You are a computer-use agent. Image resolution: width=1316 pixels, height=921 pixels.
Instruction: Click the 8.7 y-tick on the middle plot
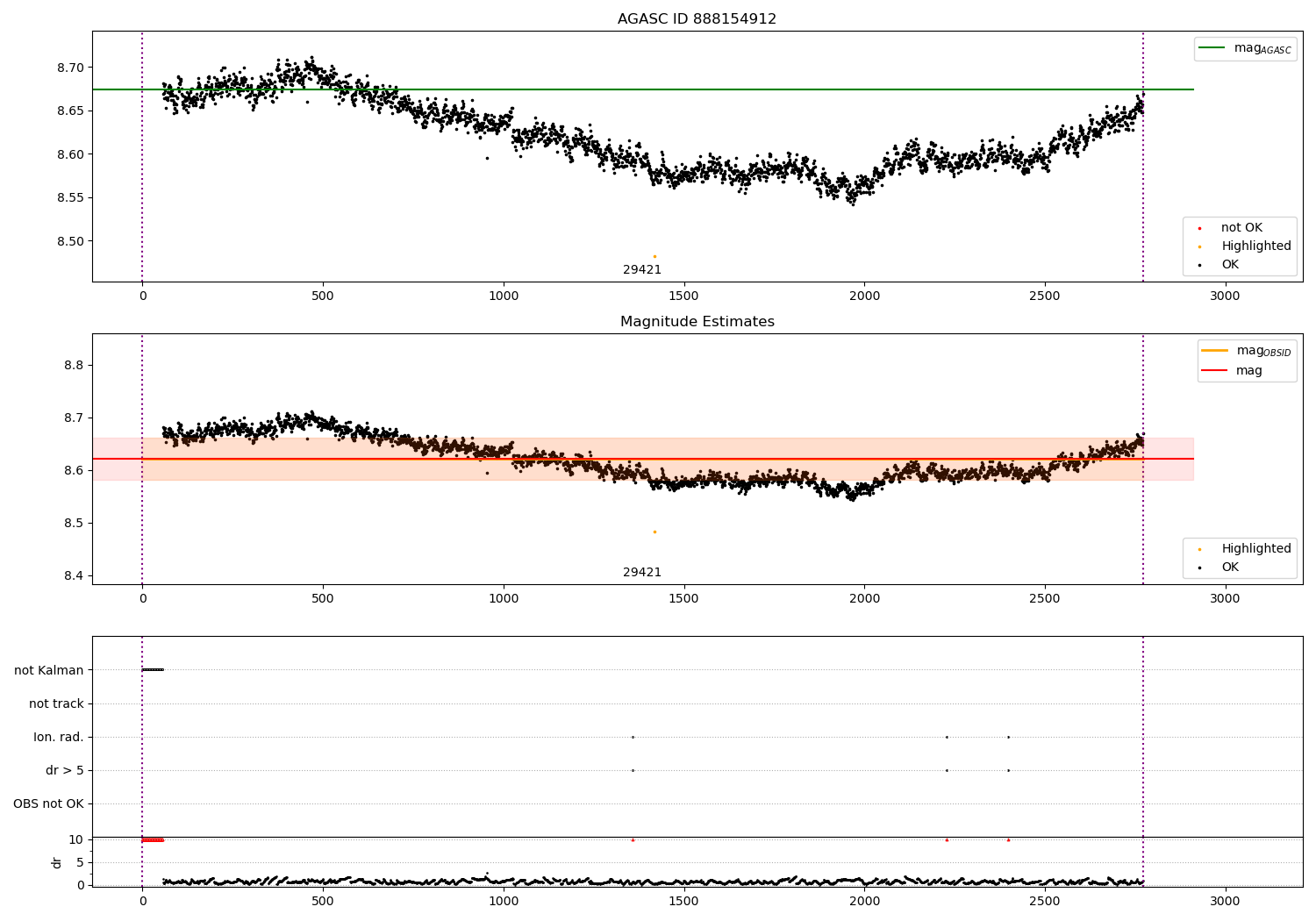[74, 418]
